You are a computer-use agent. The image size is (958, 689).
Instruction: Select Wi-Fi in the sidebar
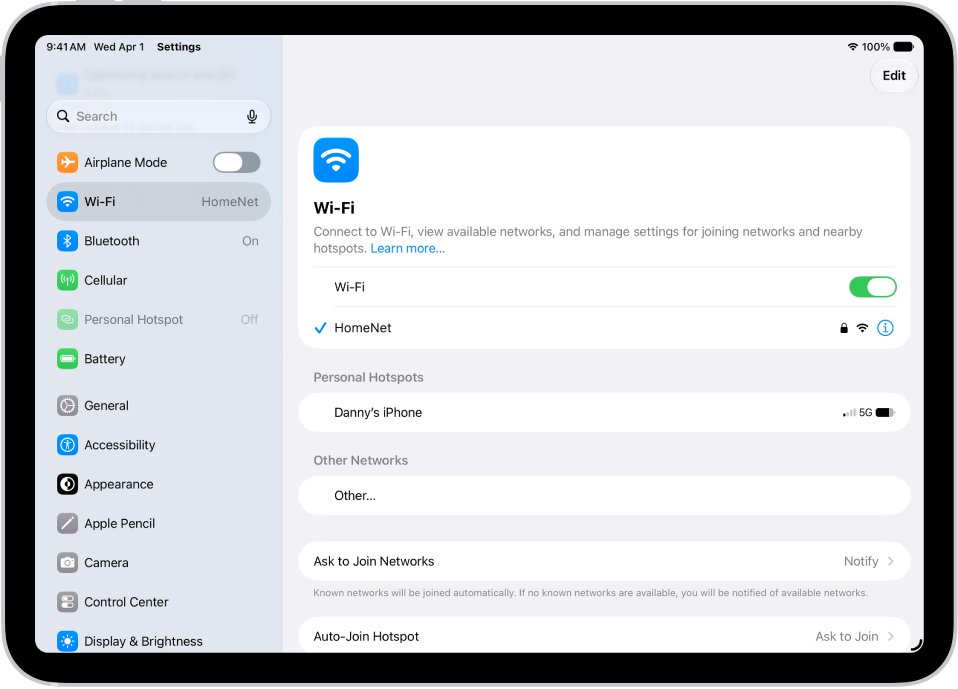point(158,202)
